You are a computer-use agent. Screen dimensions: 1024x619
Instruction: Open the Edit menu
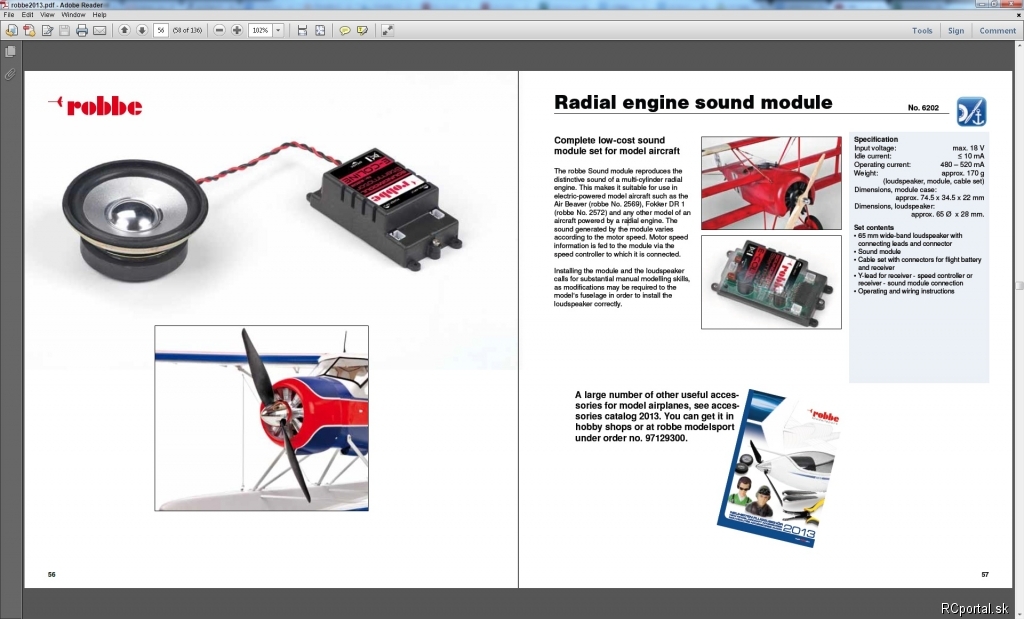(27, 14)
